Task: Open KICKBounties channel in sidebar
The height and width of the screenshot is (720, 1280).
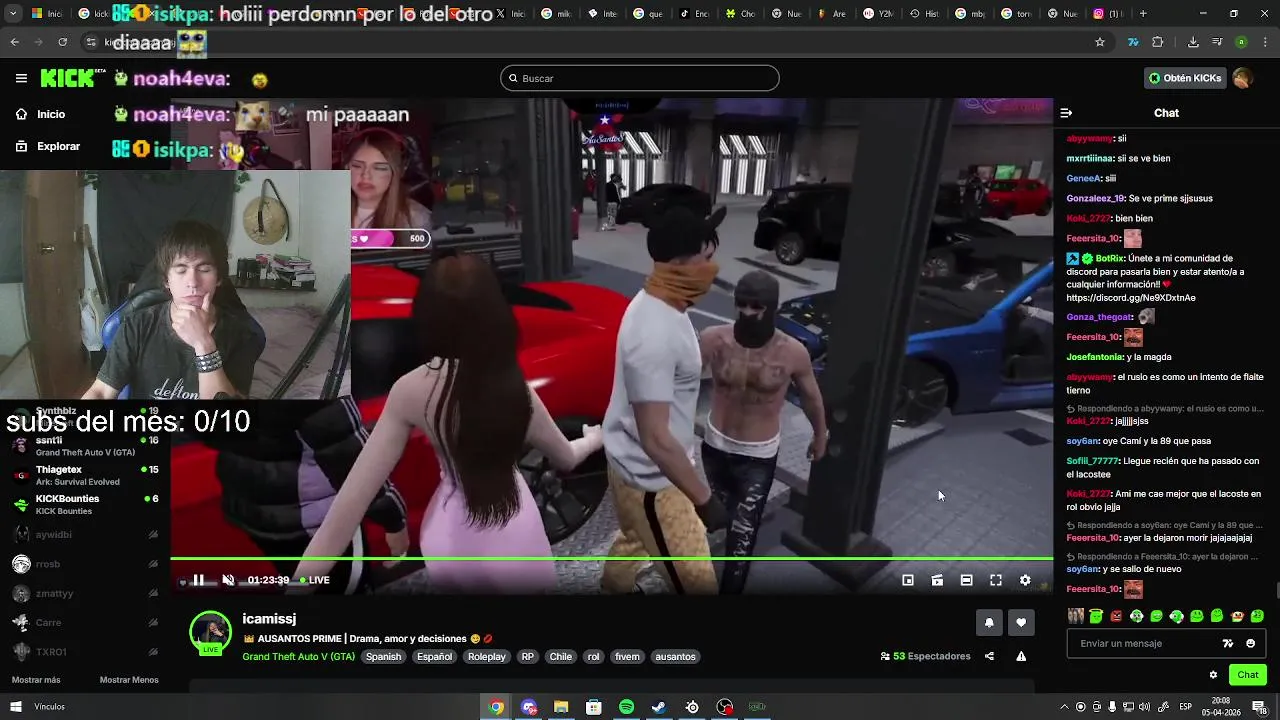Action: coord(85,504)
